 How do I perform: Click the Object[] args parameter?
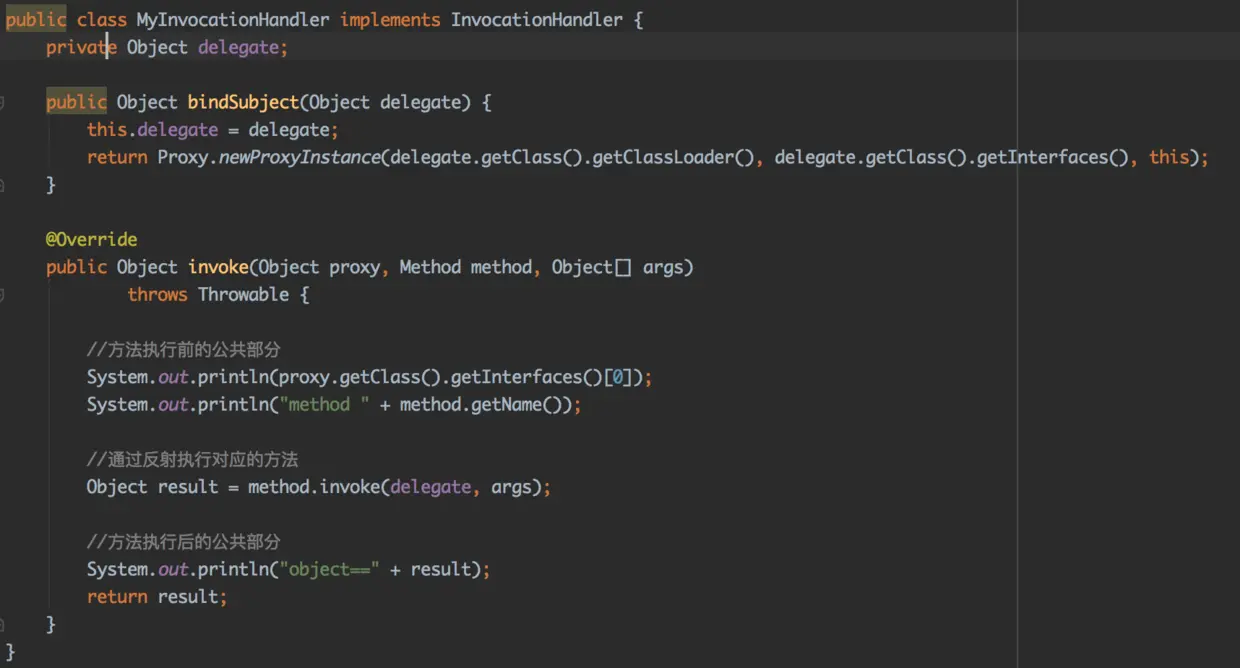617,267
